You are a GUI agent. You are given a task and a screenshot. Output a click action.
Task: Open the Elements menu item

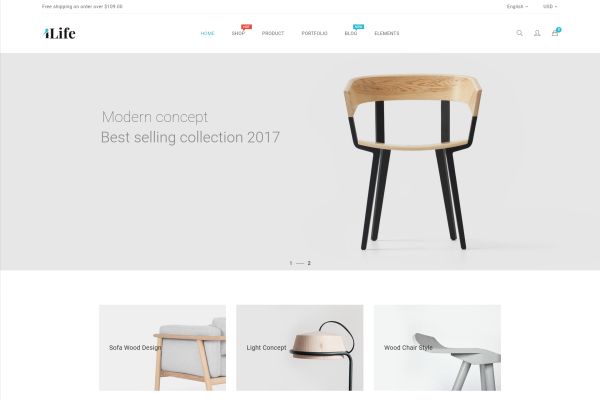point(386,33)
